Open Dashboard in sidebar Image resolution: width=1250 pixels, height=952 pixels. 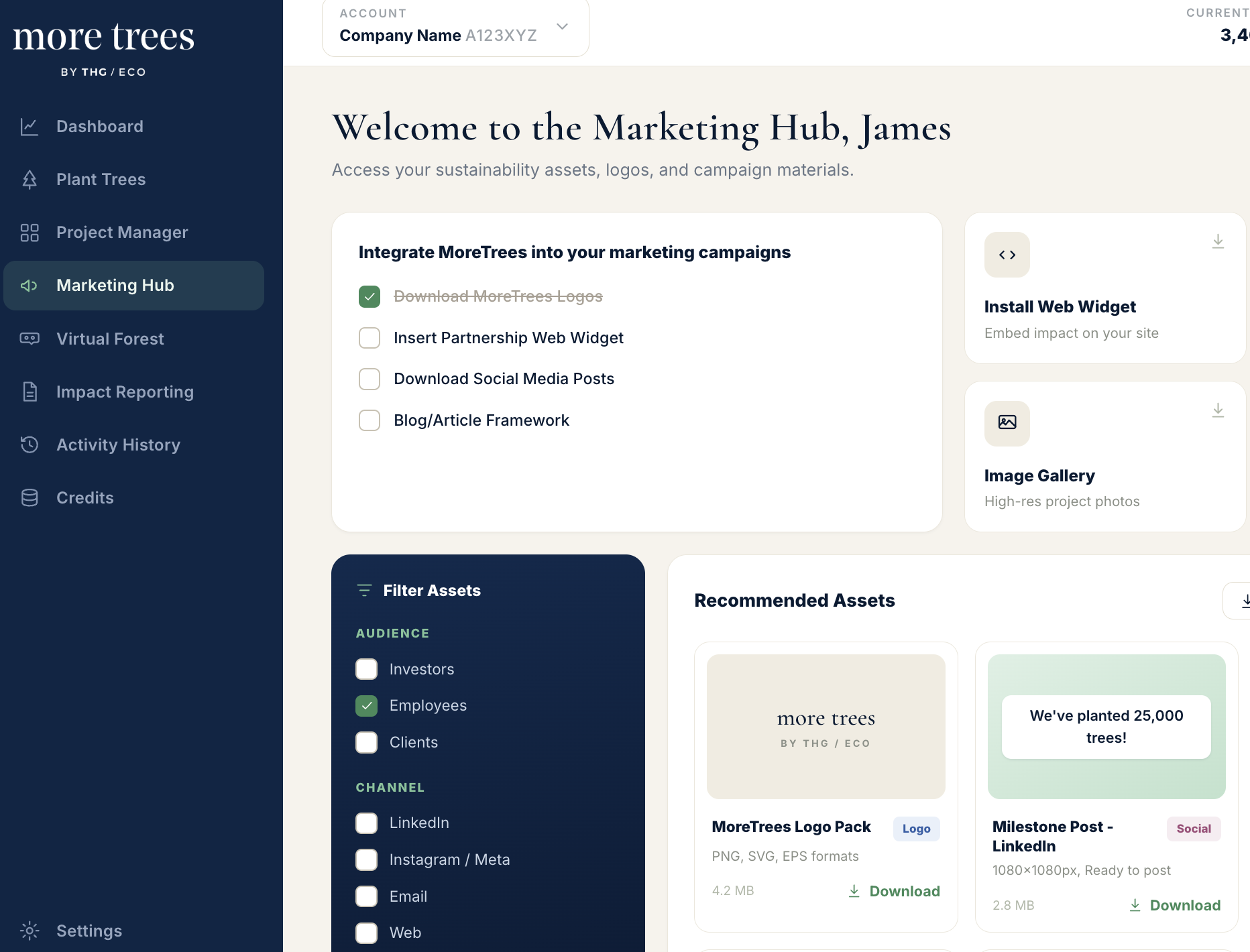coord(134,126)
